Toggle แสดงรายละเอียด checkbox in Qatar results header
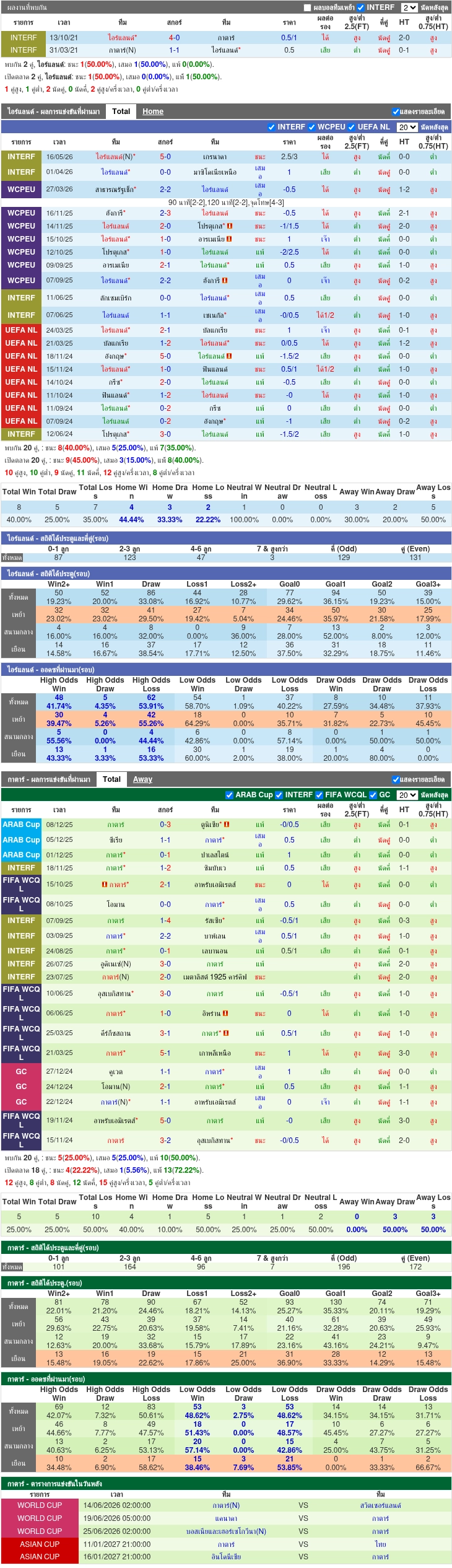 (x=395, y=779)
